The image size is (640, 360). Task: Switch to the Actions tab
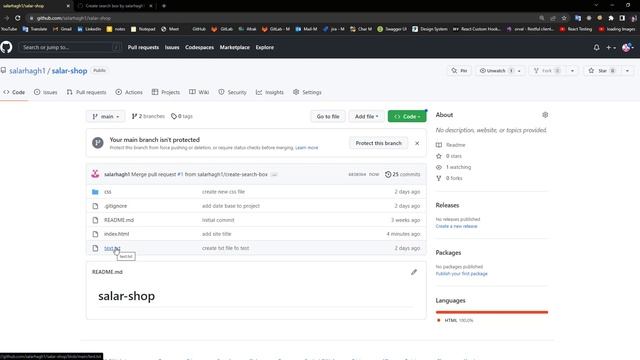[x=129, y=92]
